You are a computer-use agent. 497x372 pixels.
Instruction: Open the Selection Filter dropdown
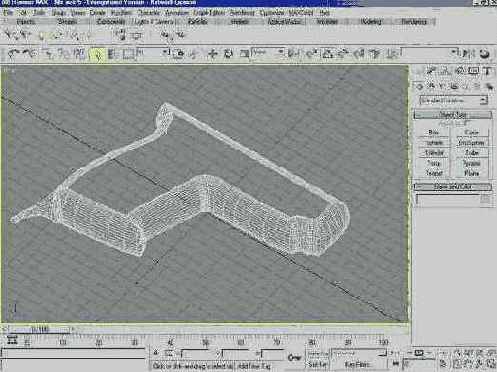(x=153, y=53)
